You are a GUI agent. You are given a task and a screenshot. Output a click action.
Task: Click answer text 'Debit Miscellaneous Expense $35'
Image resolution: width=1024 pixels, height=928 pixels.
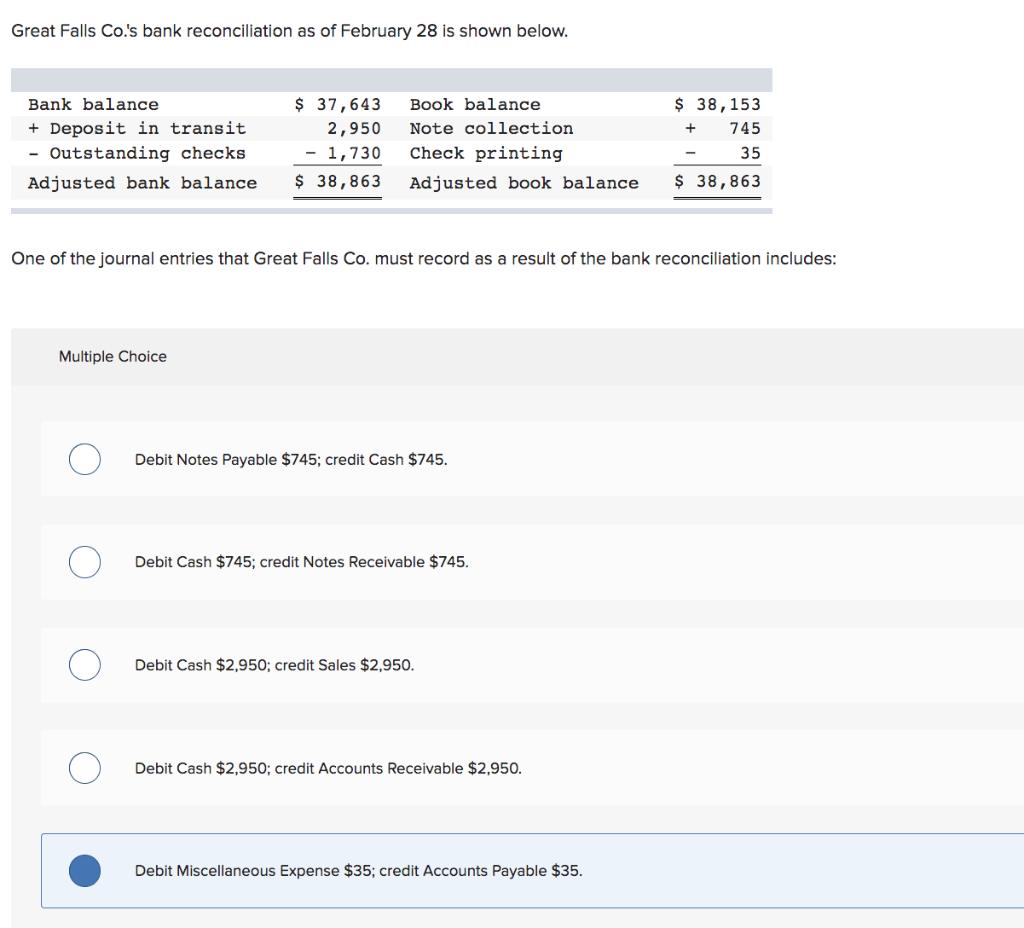coord(254,871)
